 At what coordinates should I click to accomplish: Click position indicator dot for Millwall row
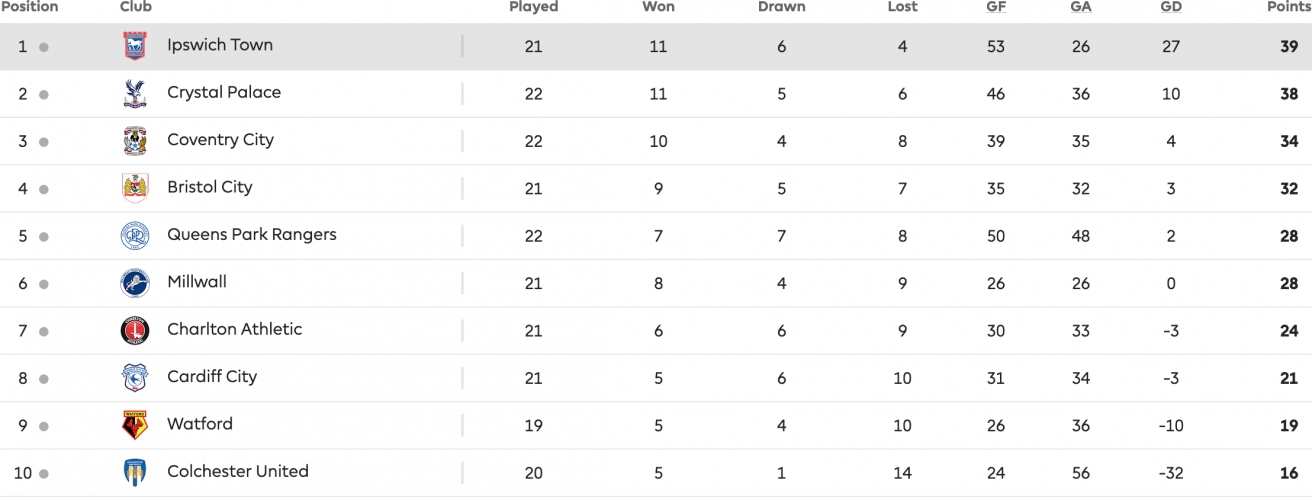44,284
